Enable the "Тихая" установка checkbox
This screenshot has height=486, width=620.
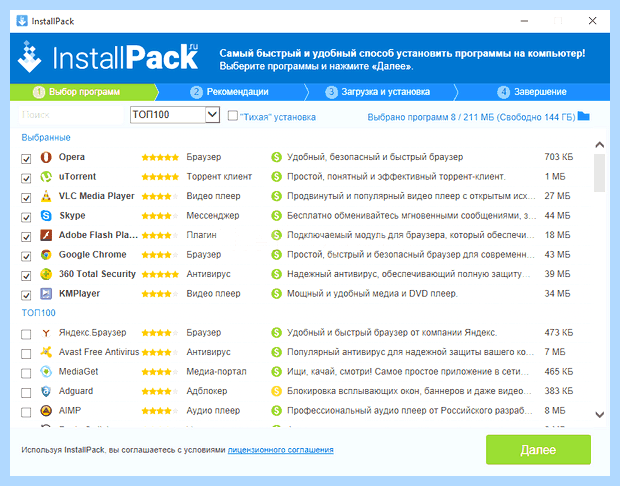pos(233,115)
